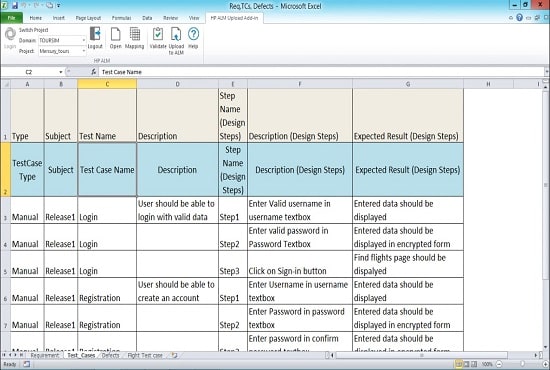The height and width of the screenshot is (370, 550).
Task: Click the zoom slider handle in the status bar
Action: tap(522, 364)
